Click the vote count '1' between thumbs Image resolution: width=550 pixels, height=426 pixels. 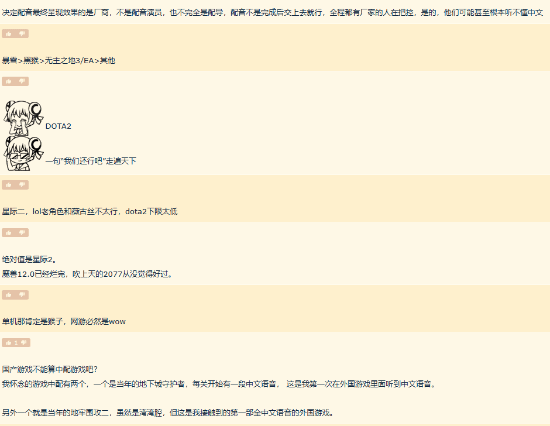pyautogui.click(x=16, y=343)
